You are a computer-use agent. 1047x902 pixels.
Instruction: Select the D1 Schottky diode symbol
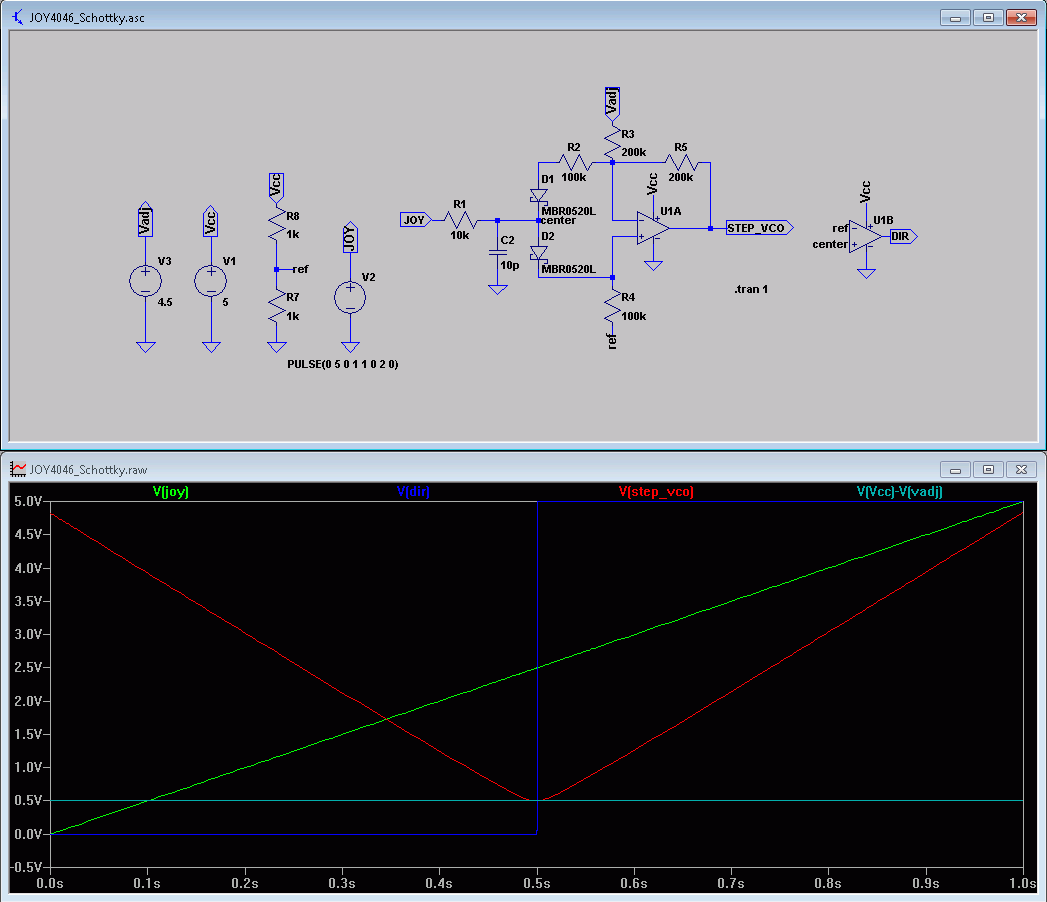[x=538, y=197]
